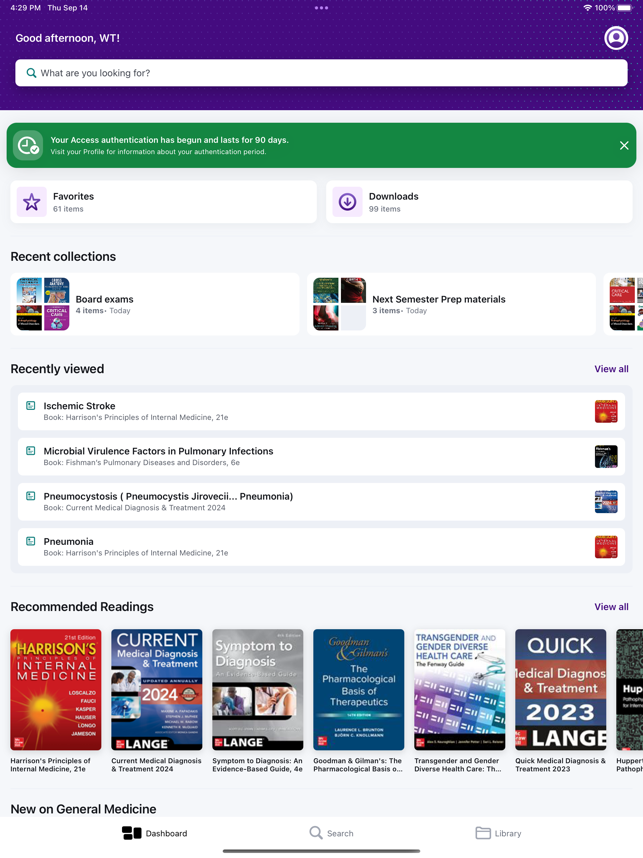Screen dimensions: 643x858
Task: Open Goodman & Gilman's Pharmacological Basis cover
Action: (358, 689)
